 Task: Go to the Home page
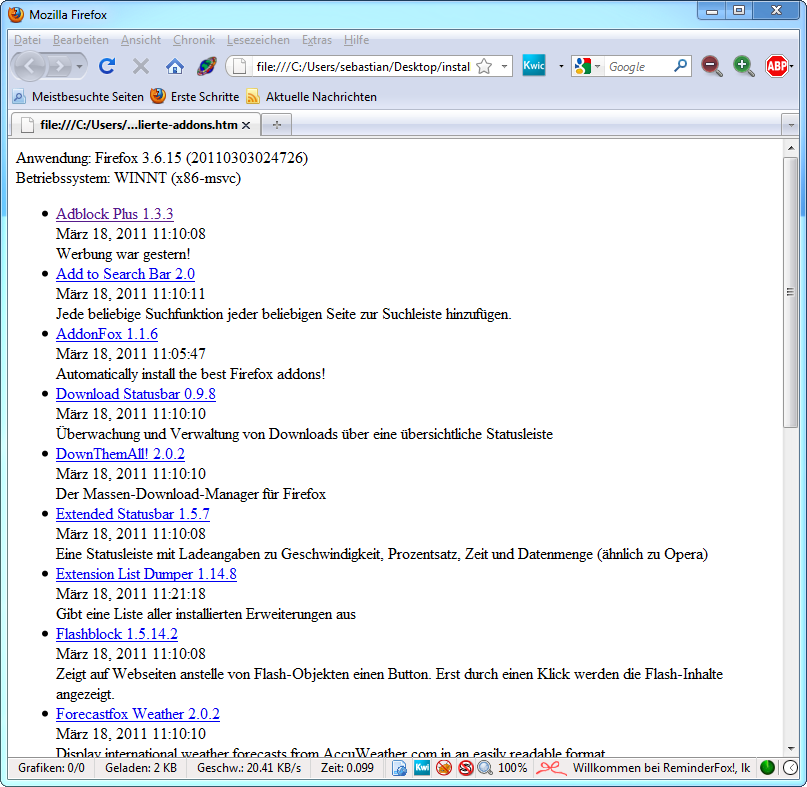click(174, 66)
